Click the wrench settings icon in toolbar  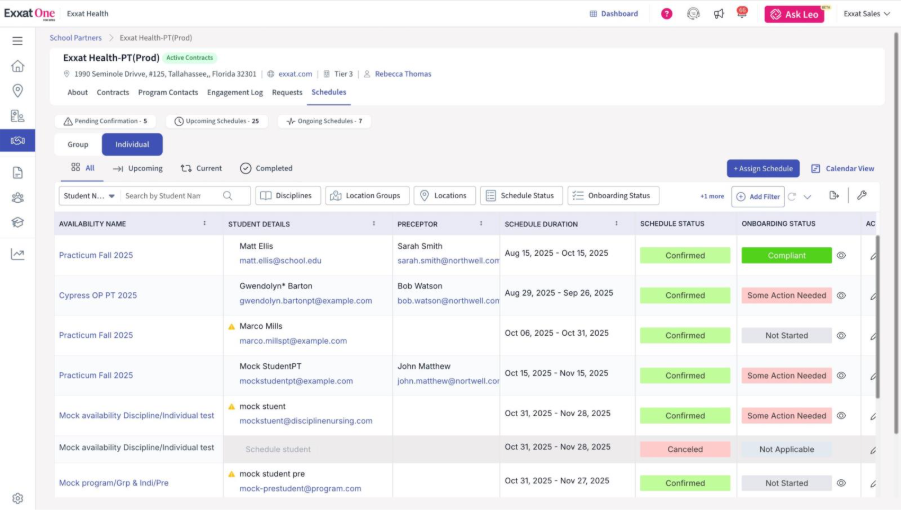coord(862,196)
